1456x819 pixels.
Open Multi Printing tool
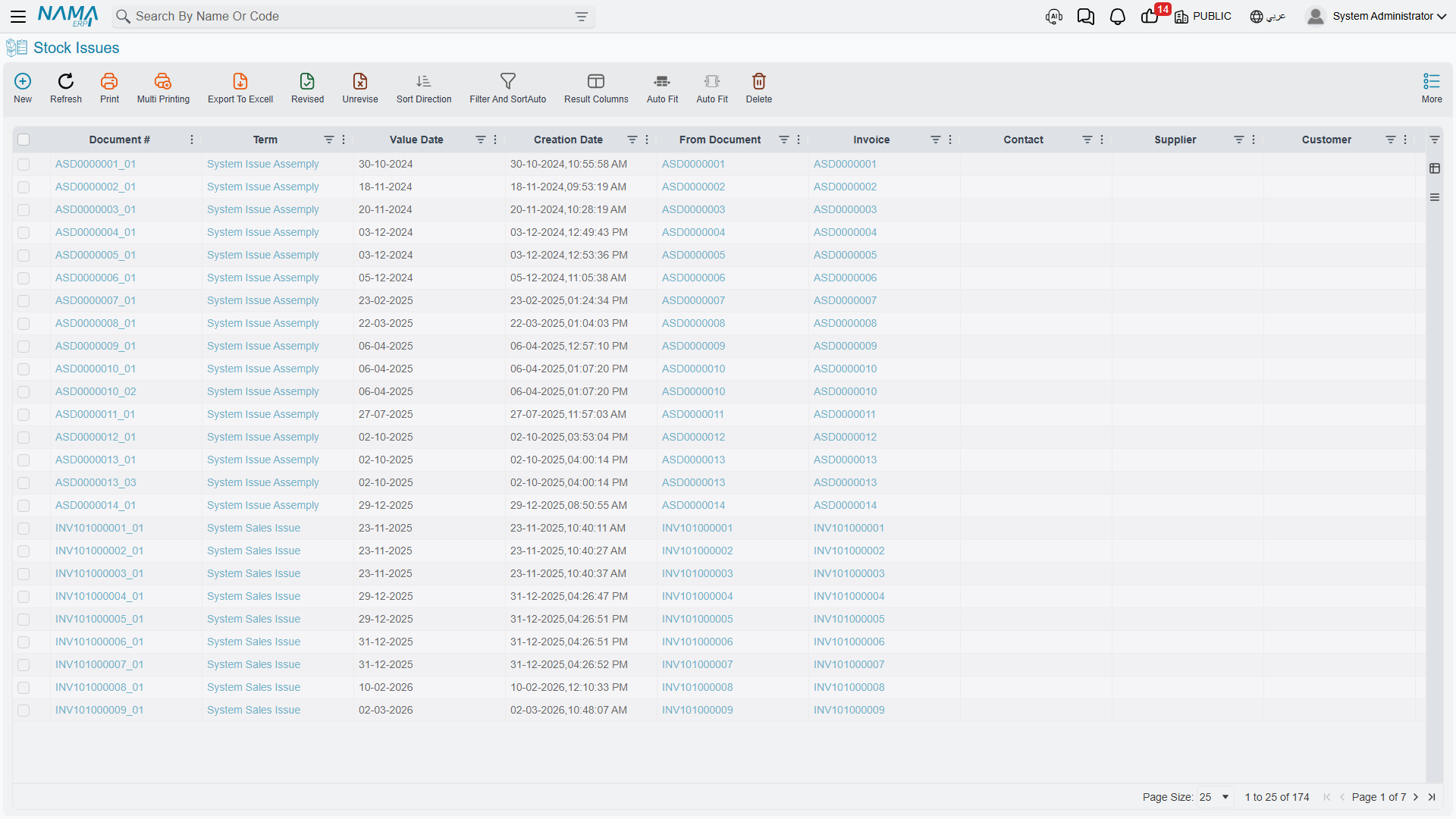coord(163,81)
